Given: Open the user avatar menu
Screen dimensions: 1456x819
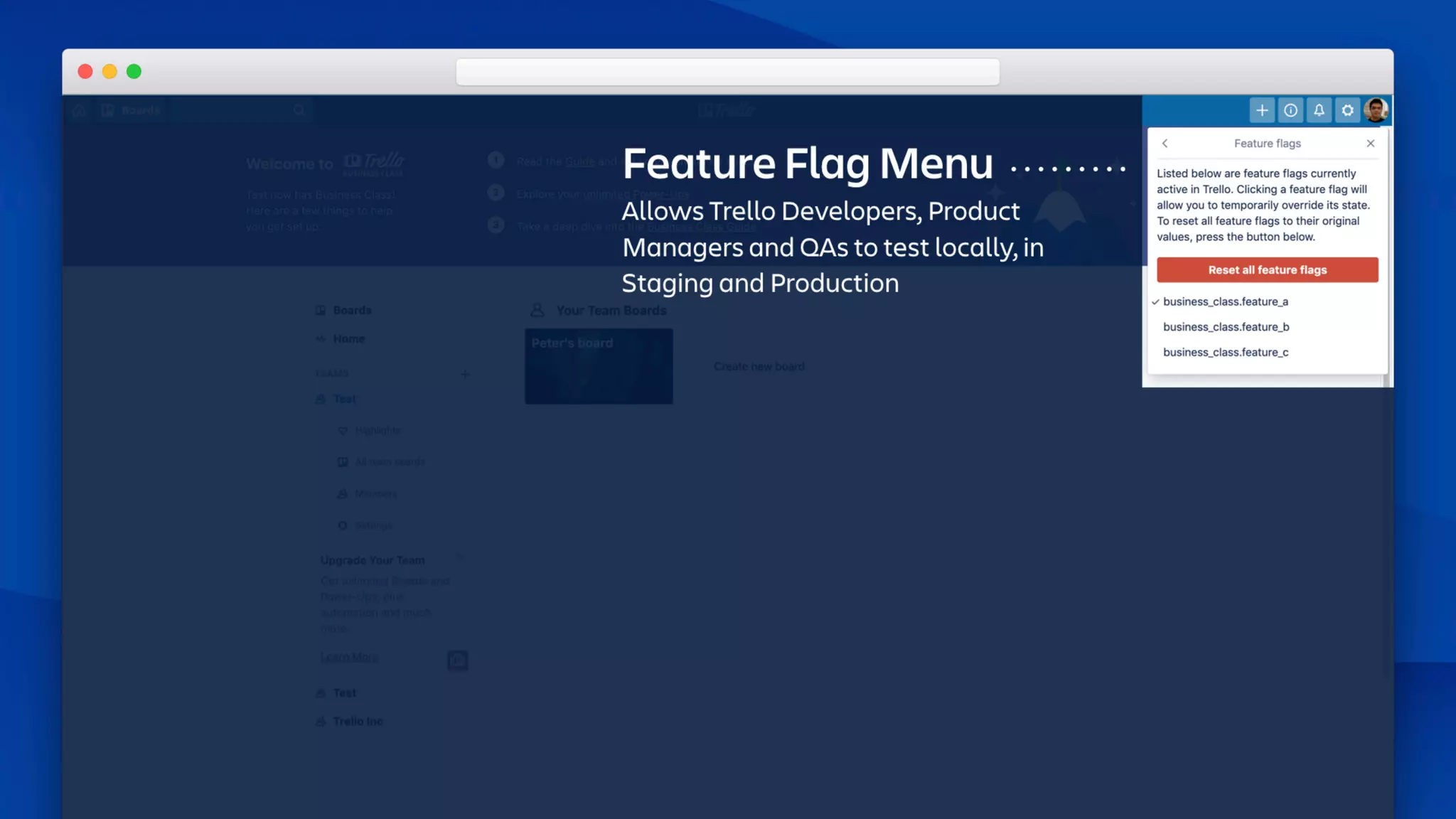Looking at the screenshot, I should coord(1376,110).
